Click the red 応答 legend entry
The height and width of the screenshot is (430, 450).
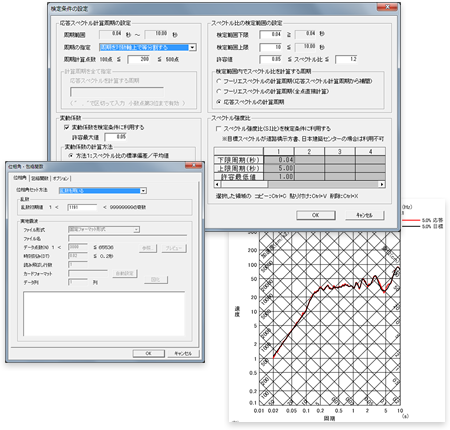tap(423, 220)
